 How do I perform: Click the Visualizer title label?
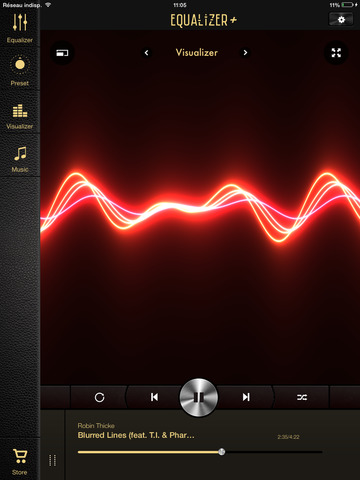tap(197, 53)
